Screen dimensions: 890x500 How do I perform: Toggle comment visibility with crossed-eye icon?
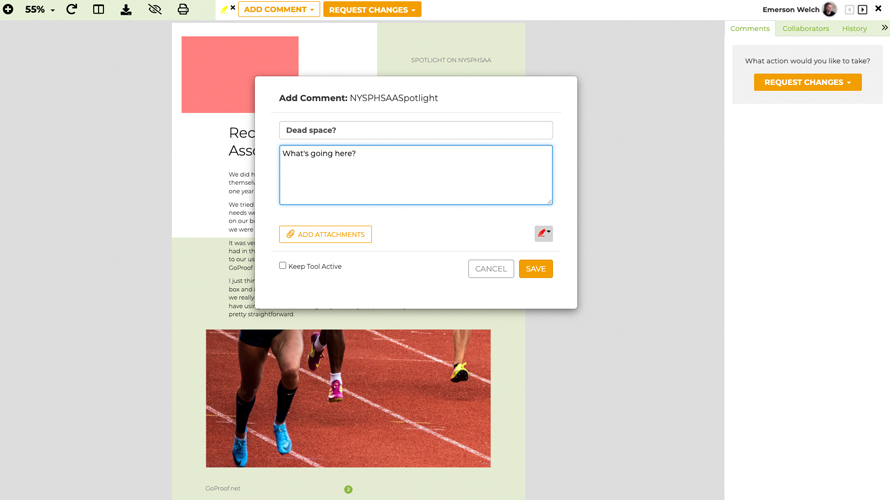coord(154,9)
